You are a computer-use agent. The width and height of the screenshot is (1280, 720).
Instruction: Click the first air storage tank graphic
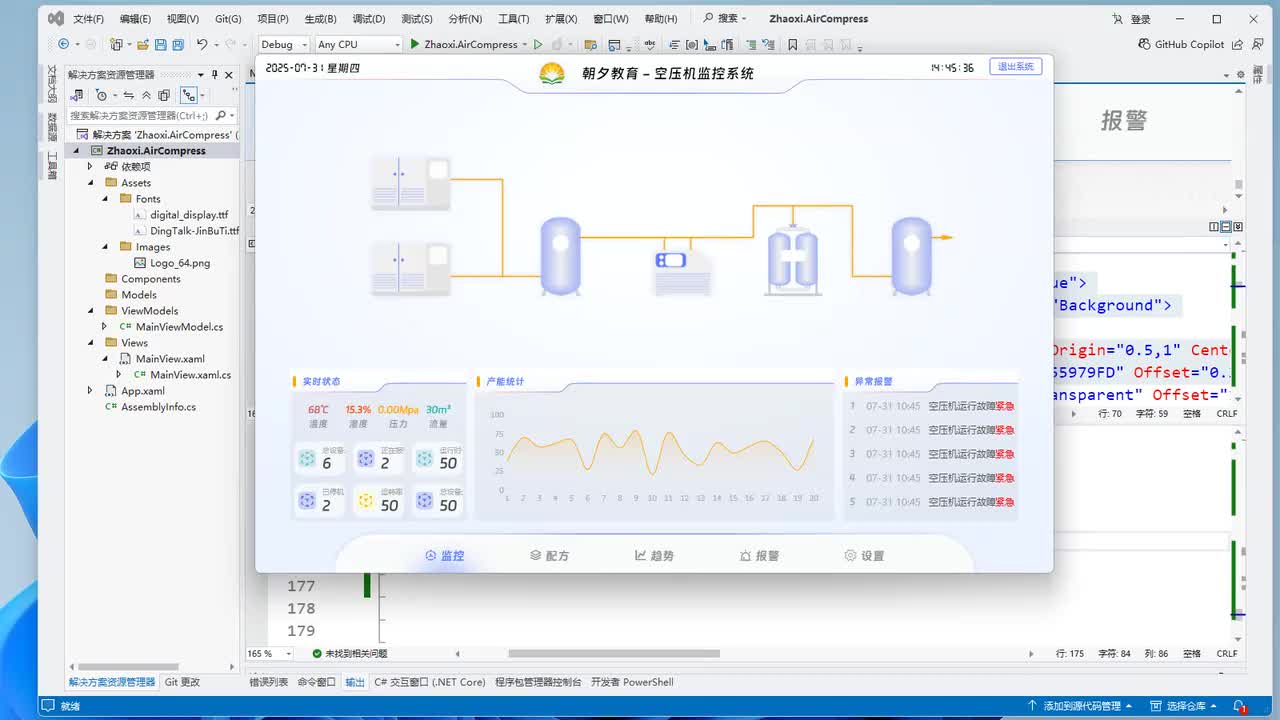[x=560, y=257]
